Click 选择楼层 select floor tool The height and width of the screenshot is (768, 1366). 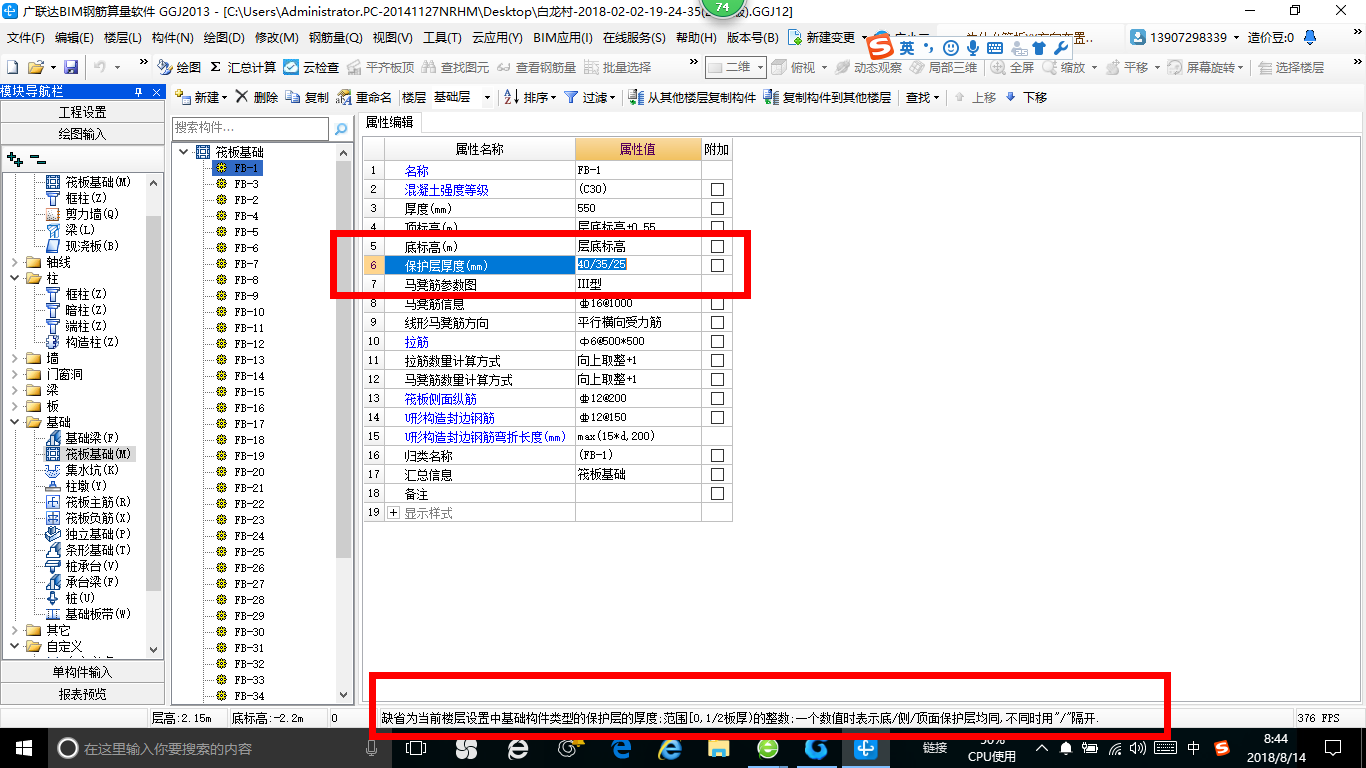coord(1292,67)
